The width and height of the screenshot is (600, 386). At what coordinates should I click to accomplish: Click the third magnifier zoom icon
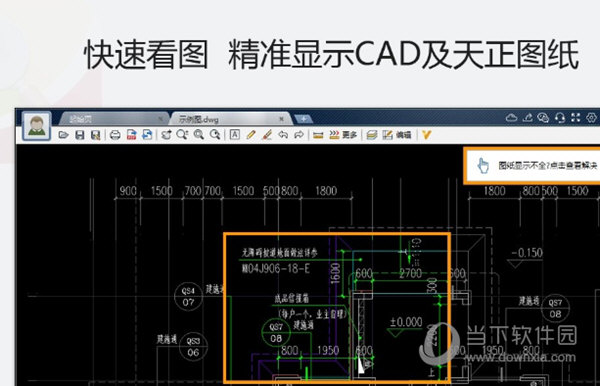click(215, 135)
